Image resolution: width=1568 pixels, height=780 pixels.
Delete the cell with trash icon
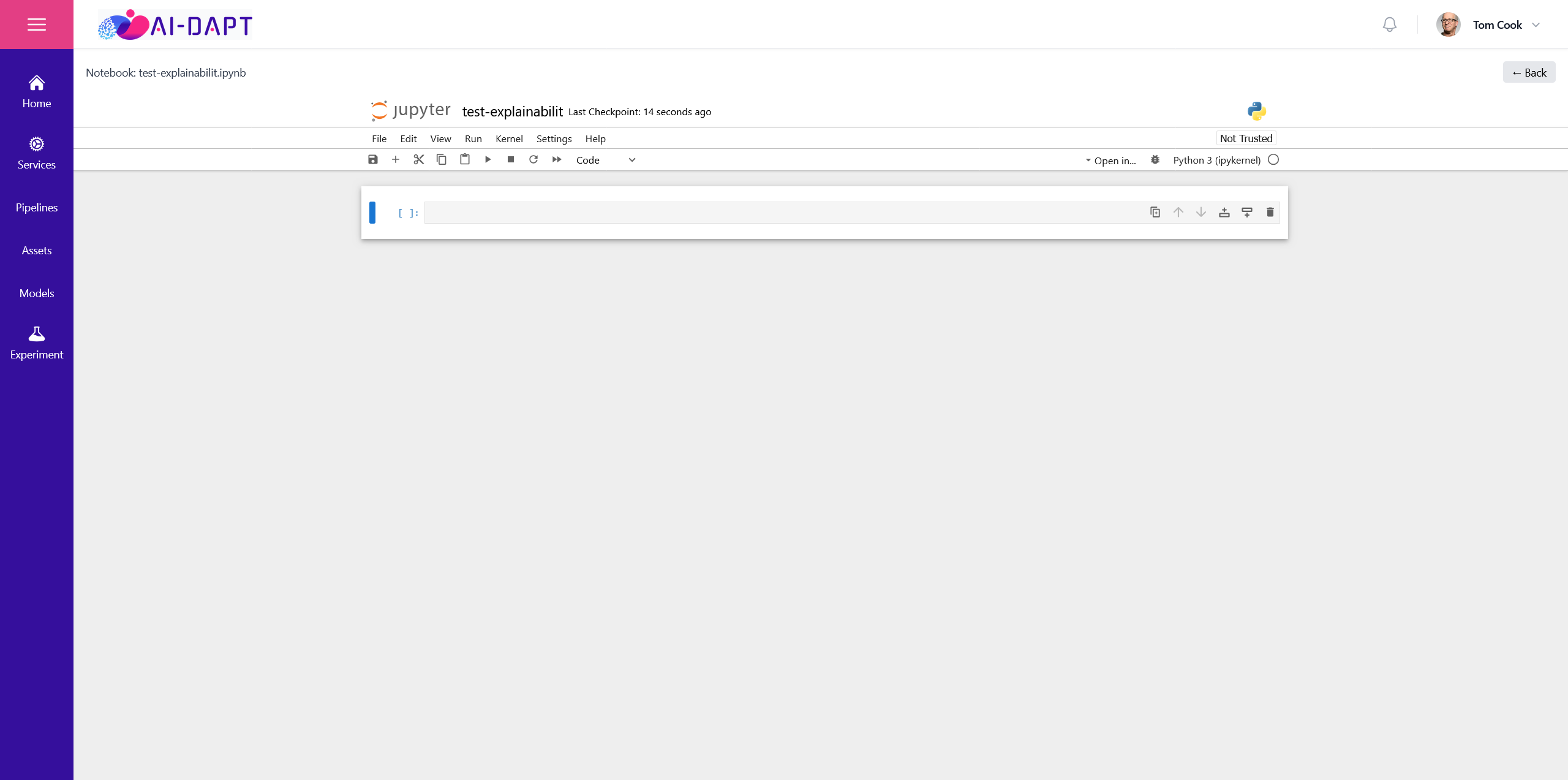pyautogui.click(x=1270, y=212)
